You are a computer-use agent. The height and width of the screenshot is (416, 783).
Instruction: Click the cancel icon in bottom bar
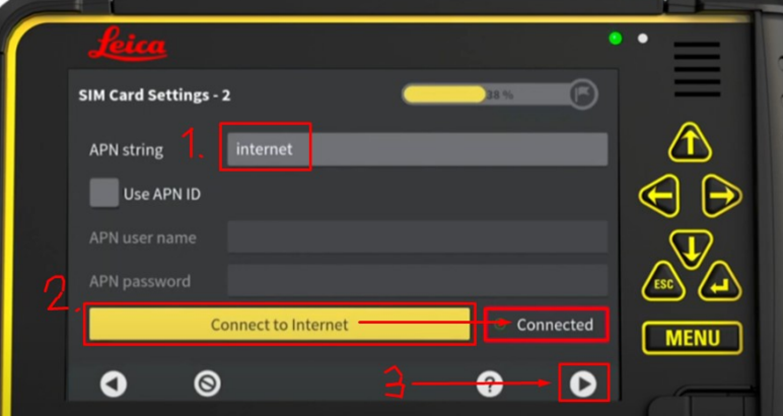click(x=207, y=384)
